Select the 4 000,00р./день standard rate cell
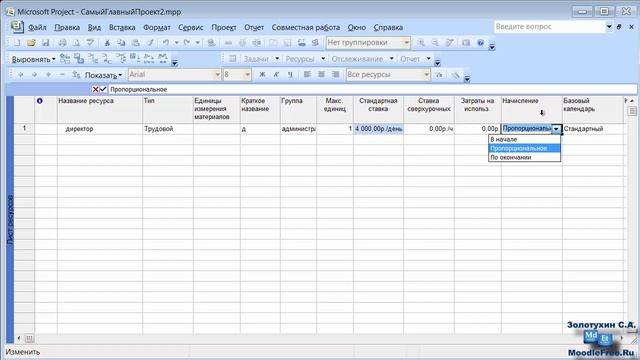Screen dimensions: 640x360 (378, 129)
